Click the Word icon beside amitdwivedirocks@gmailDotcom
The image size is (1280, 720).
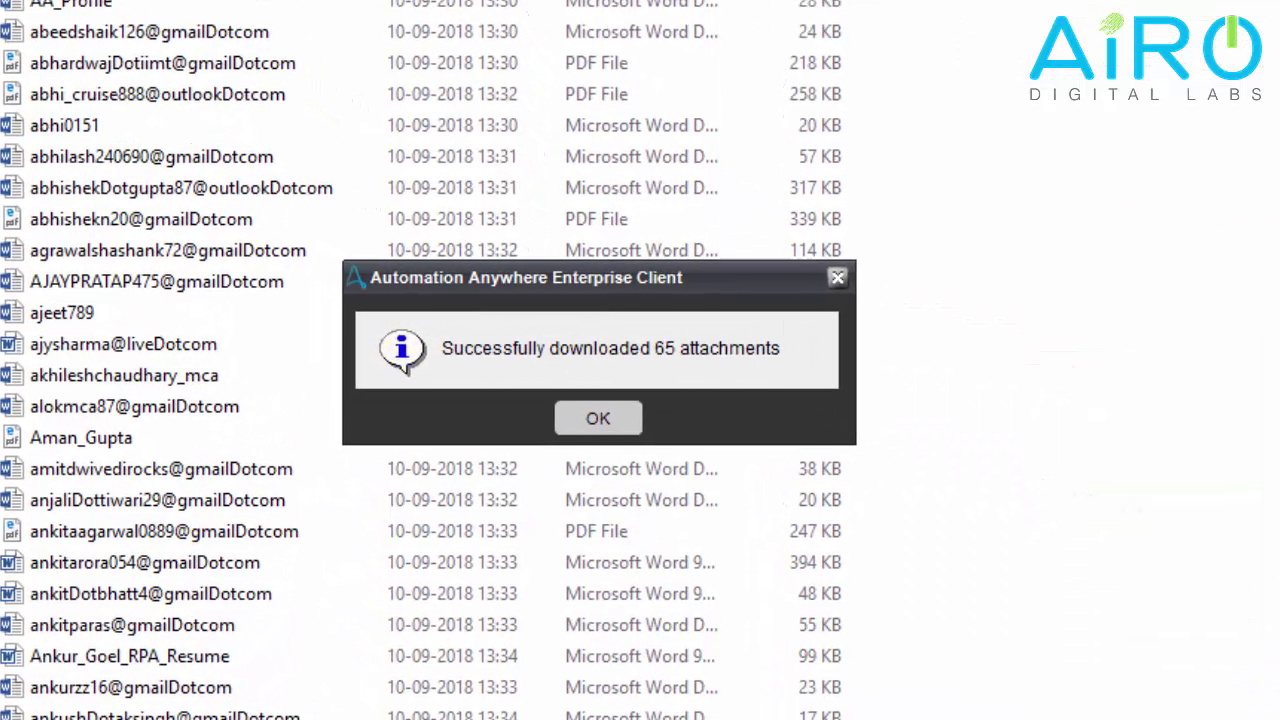11,469
